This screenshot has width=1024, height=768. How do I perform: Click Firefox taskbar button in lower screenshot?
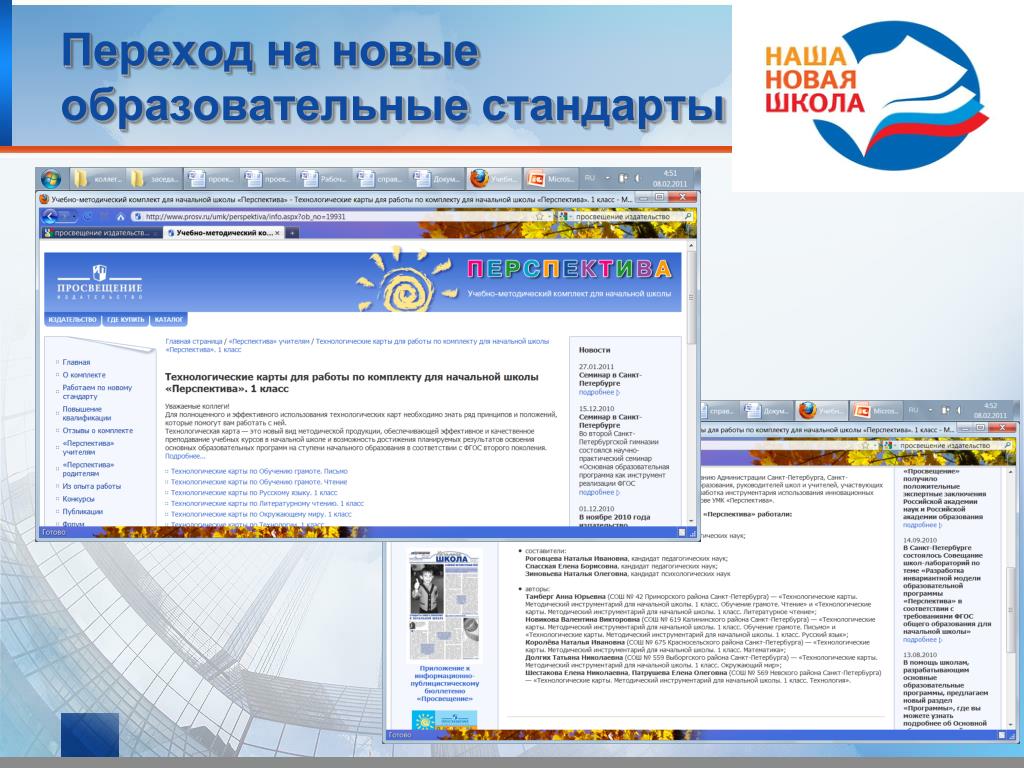820,411
